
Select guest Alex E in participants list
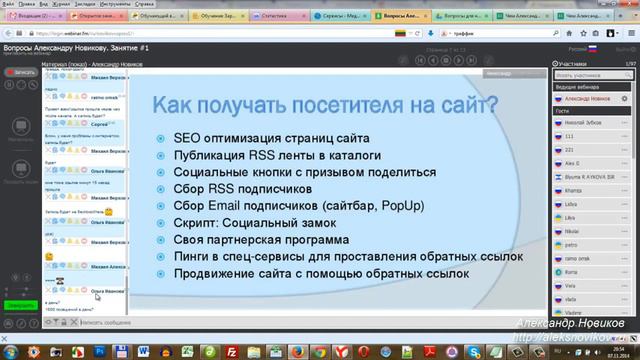[x=592, y=164]
